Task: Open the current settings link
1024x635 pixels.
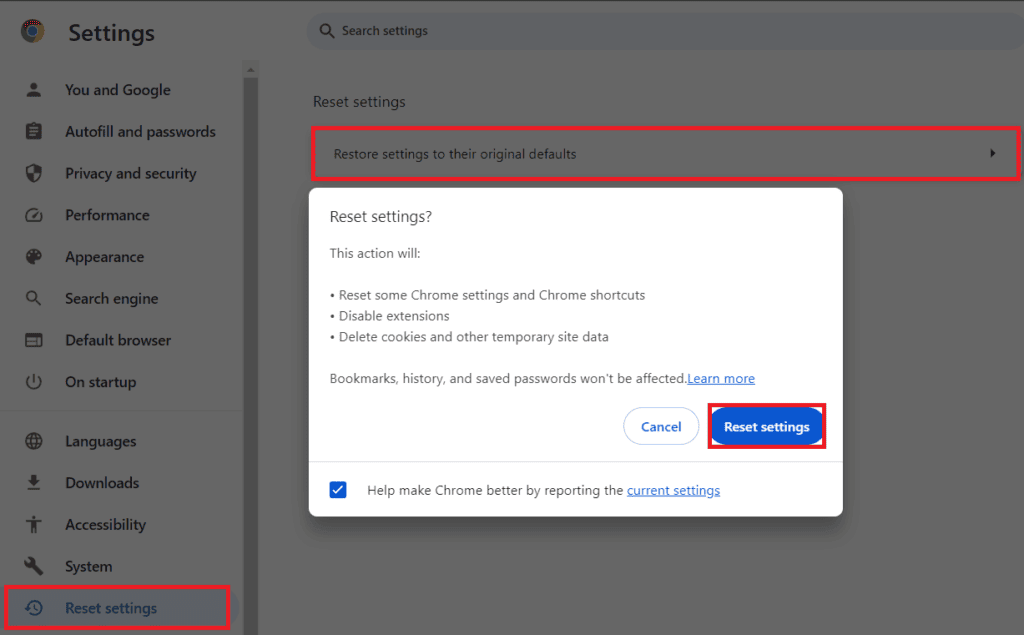Action: (x=673, y=491)
